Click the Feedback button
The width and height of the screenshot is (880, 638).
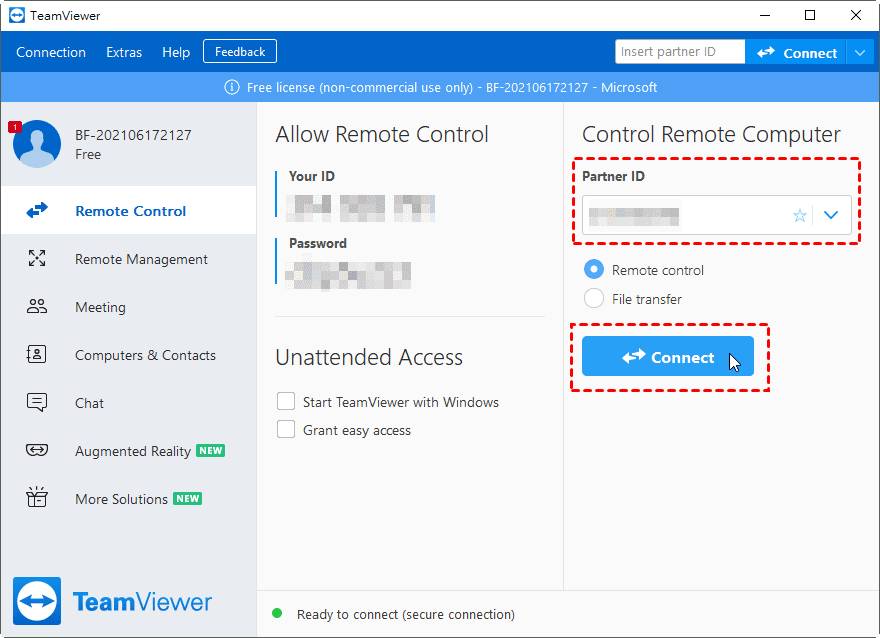[x=240, y=52]
